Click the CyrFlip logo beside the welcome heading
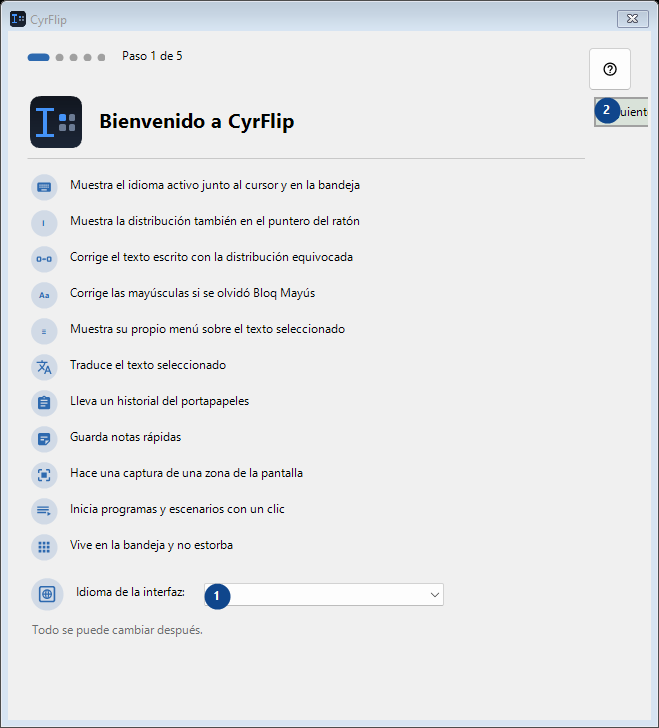 (56, 122)
